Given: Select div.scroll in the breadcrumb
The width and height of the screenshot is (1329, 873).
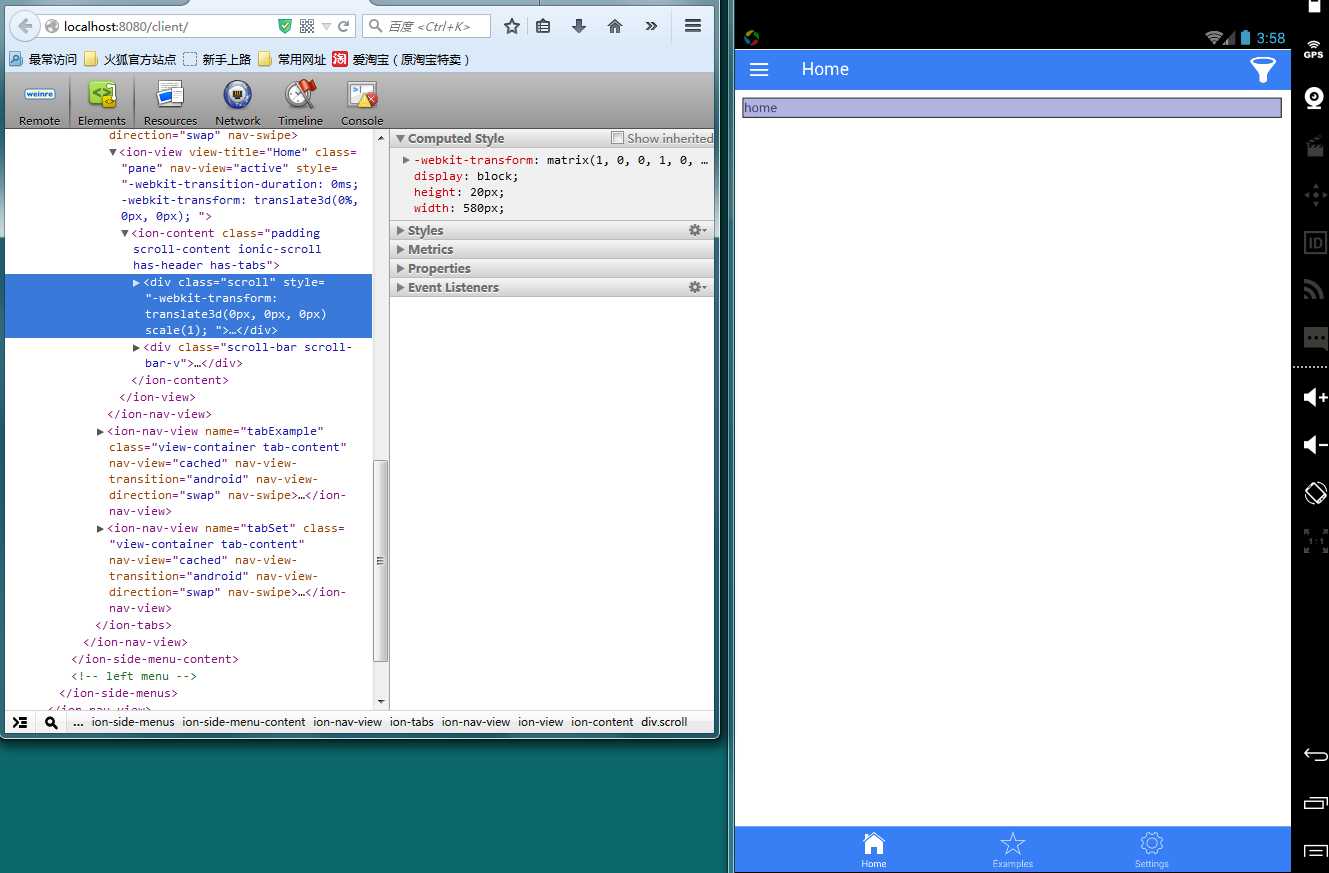Looking at the screenshot, I should pyautogui.click(x=664, y=722).
